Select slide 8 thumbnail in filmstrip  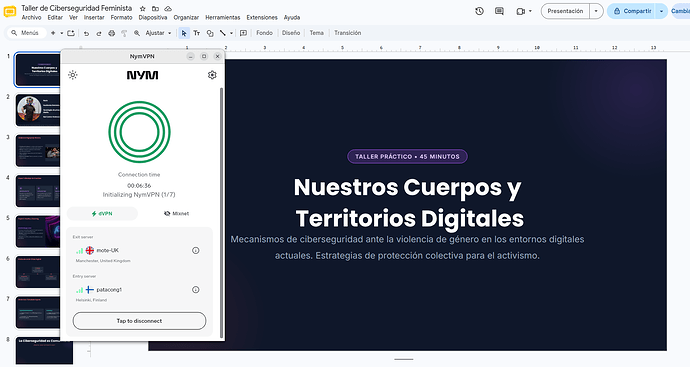click(x=44, y=351)
